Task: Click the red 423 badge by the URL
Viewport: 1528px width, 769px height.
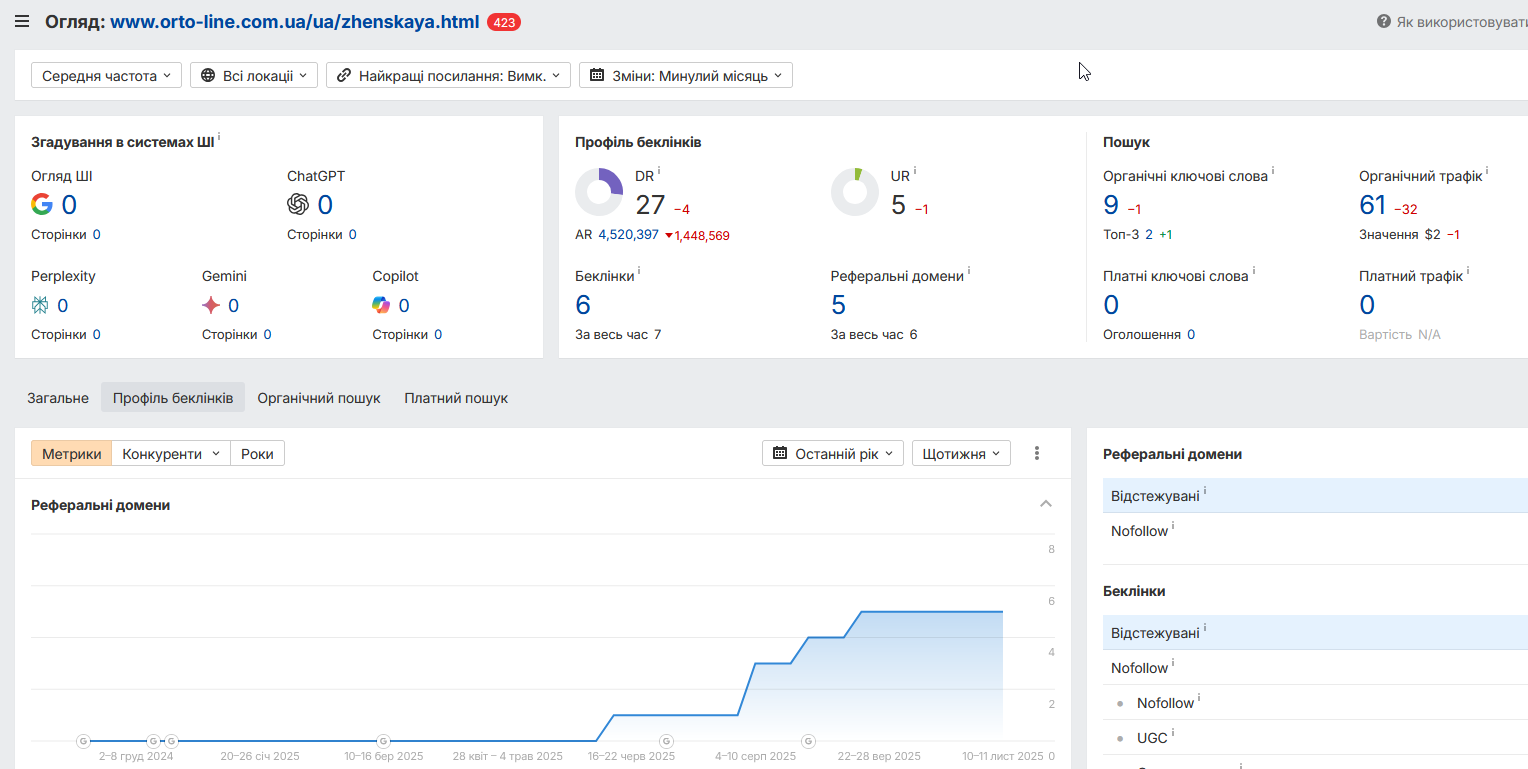Action: point(504,22)
